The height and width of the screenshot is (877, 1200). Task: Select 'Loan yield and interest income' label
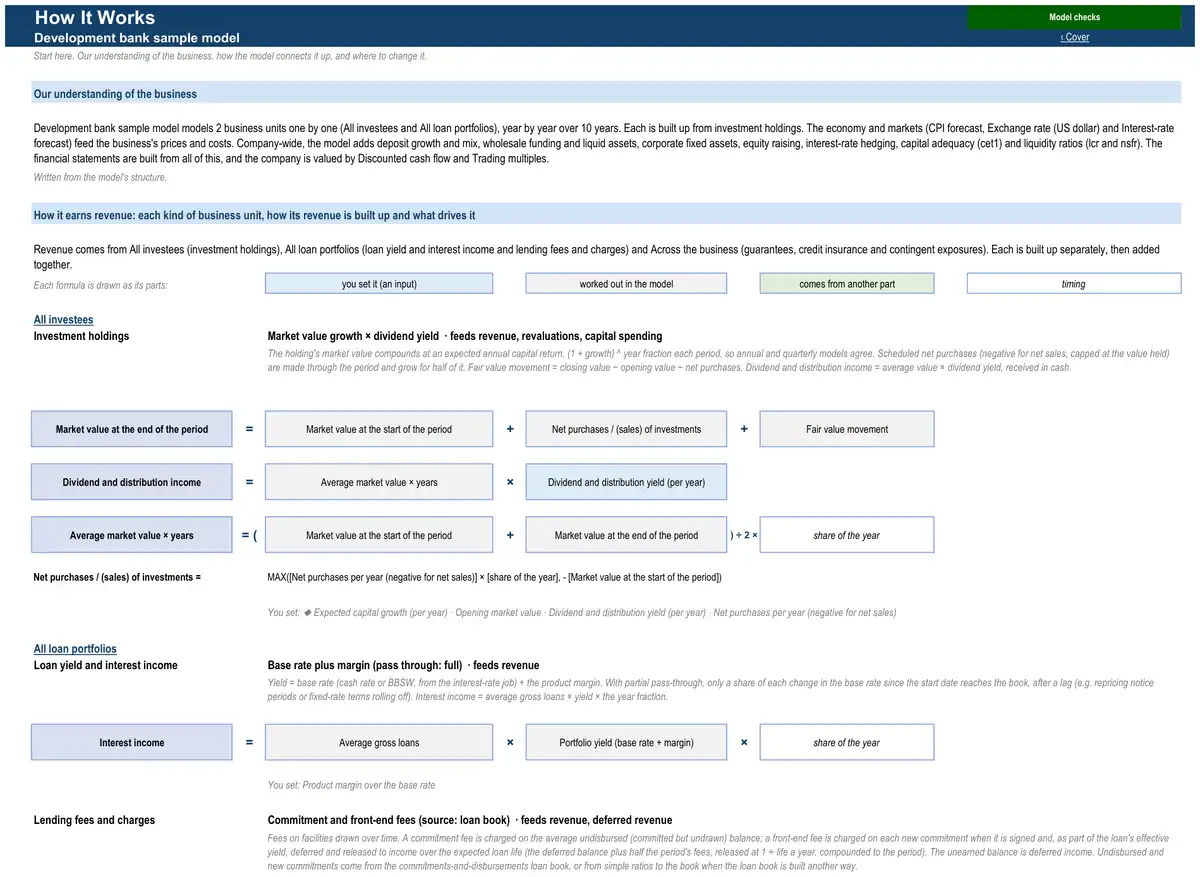106,665
